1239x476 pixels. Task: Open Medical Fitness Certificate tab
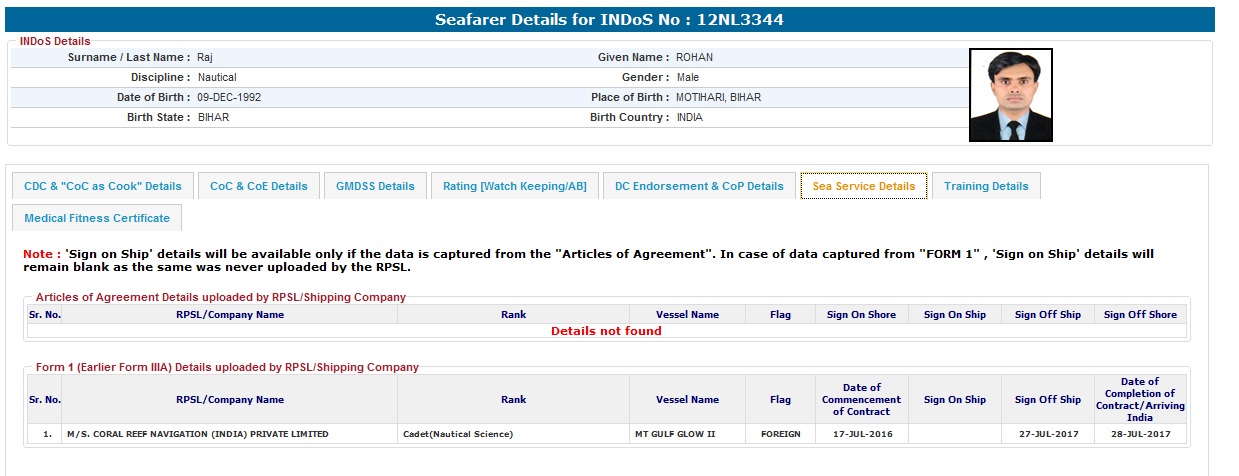(x=97, y=218)
